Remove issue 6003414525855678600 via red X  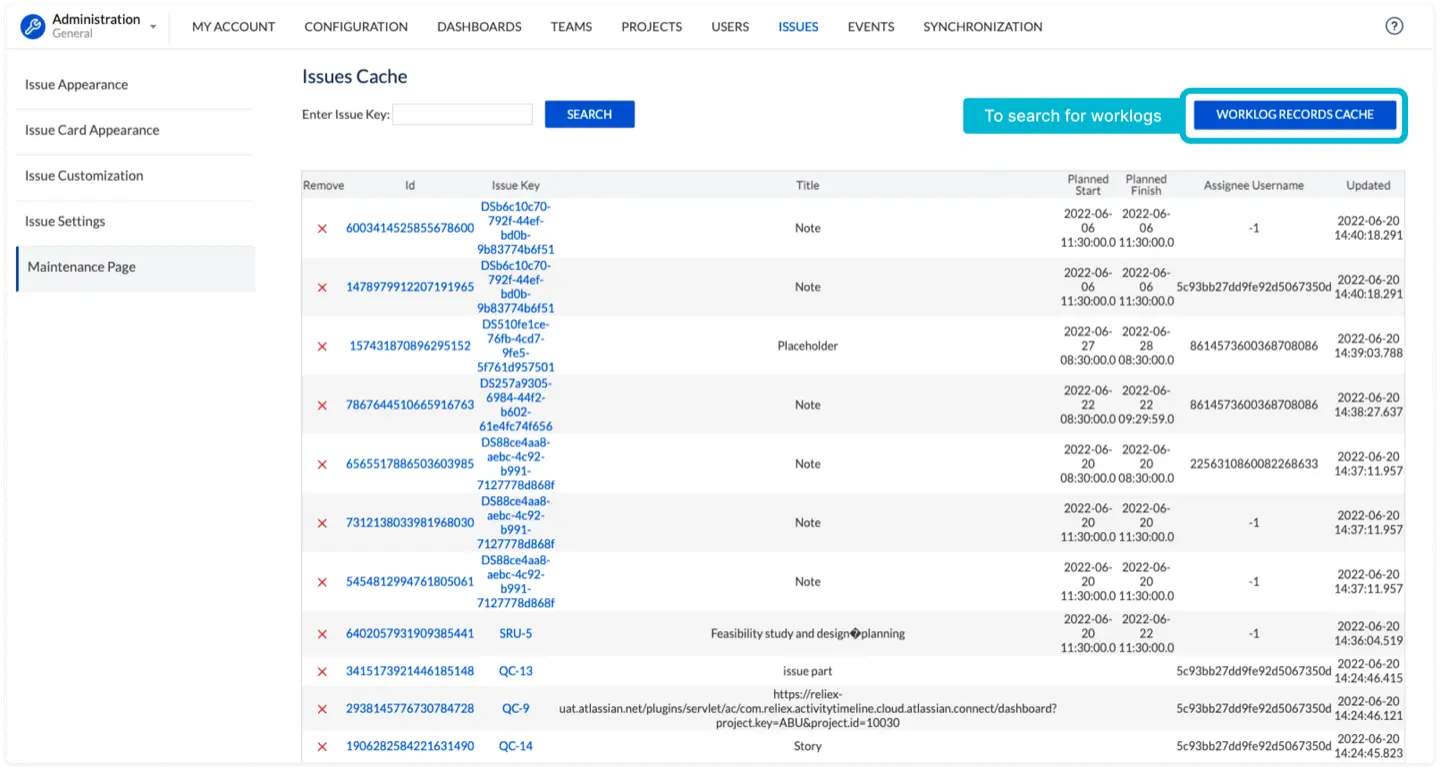[322, 229]
